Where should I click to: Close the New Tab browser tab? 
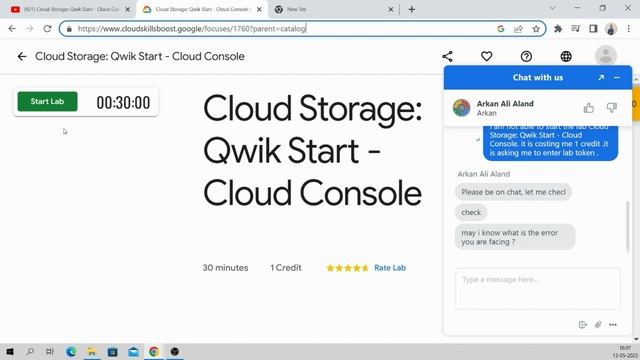tap(391, 9)
